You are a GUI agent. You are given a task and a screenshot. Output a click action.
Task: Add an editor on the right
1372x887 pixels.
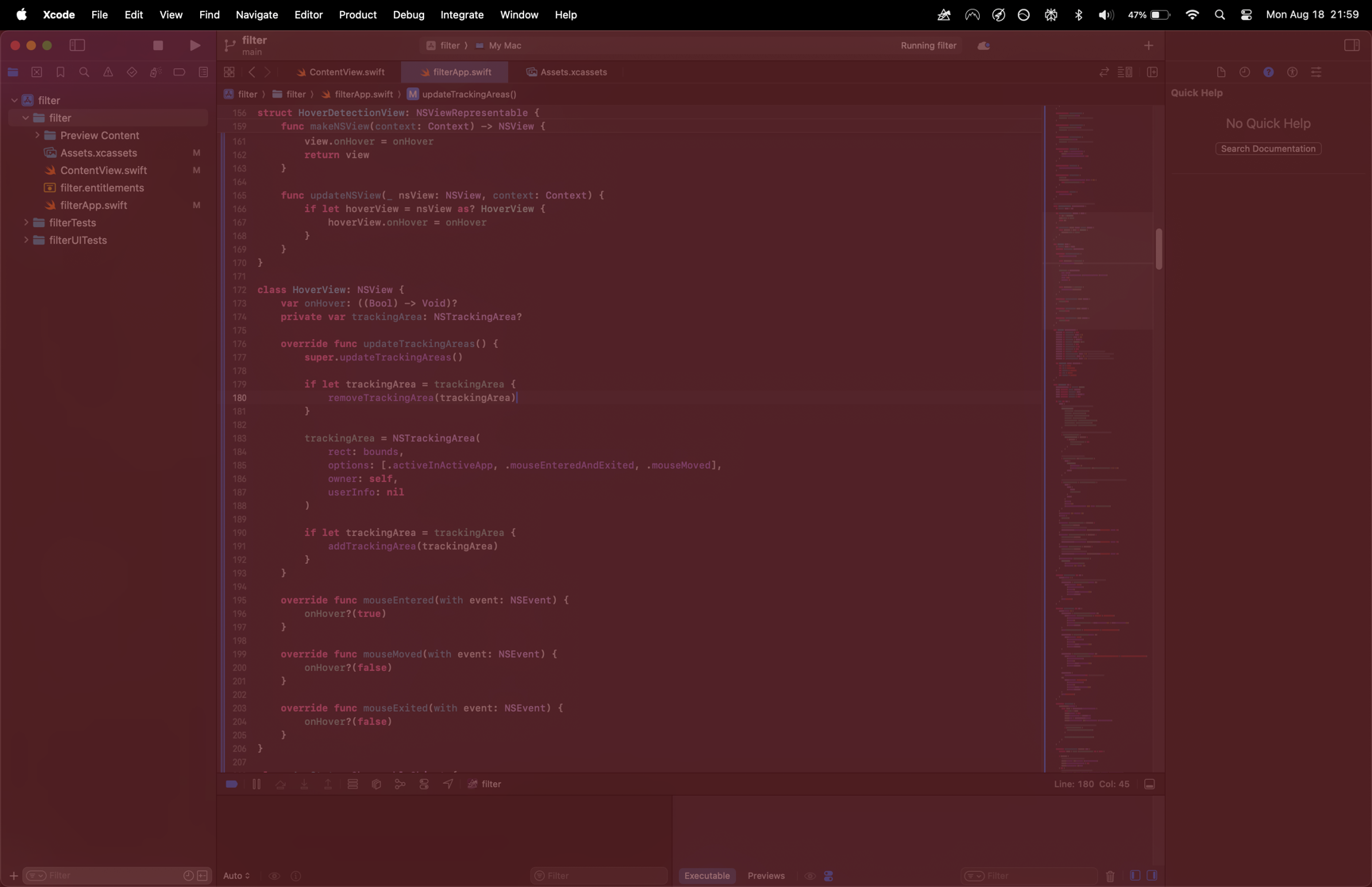(x=1152, y=72)
